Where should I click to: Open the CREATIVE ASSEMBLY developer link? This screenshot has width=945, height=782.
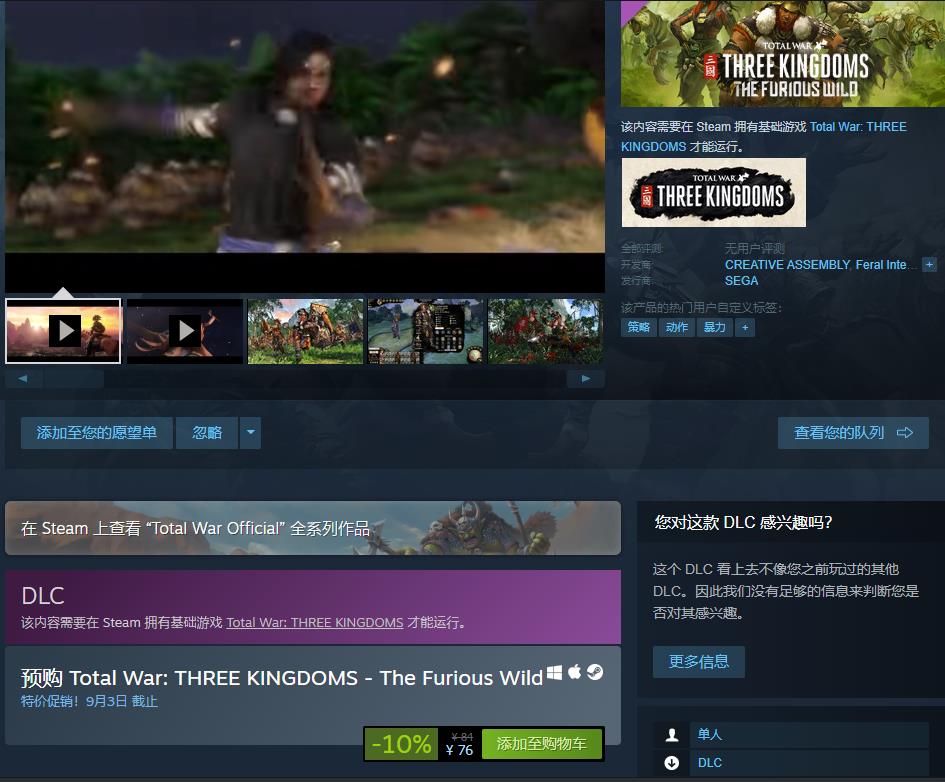[787, 264]
